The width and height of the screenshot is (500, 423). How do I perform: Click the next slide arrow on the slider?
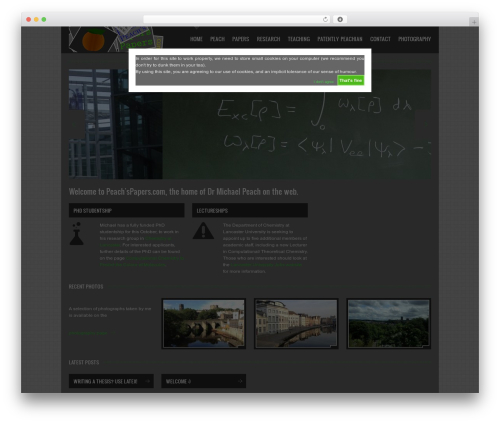click(423, 124)
